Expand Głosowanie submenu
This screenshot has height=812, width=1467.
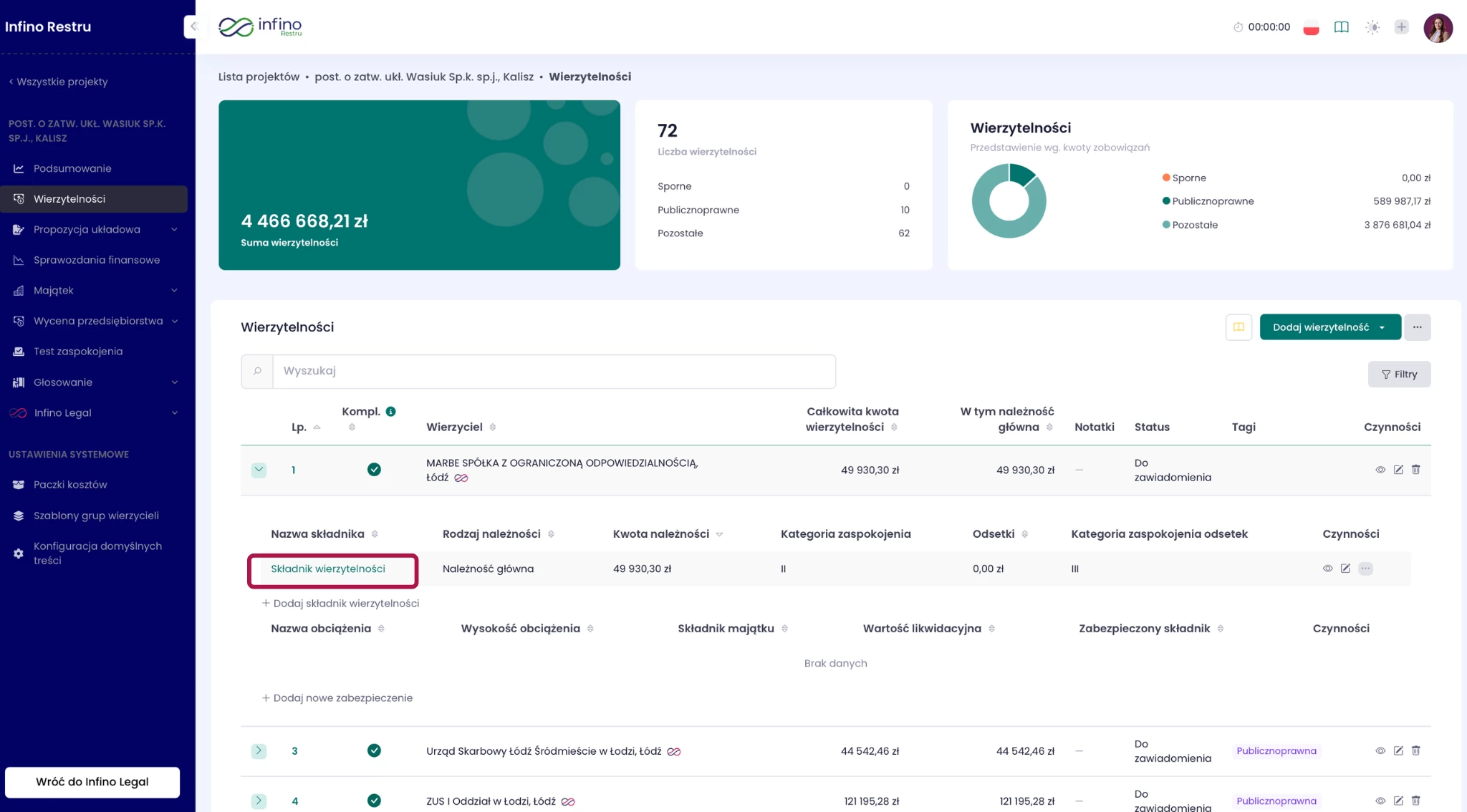[174, 382]
